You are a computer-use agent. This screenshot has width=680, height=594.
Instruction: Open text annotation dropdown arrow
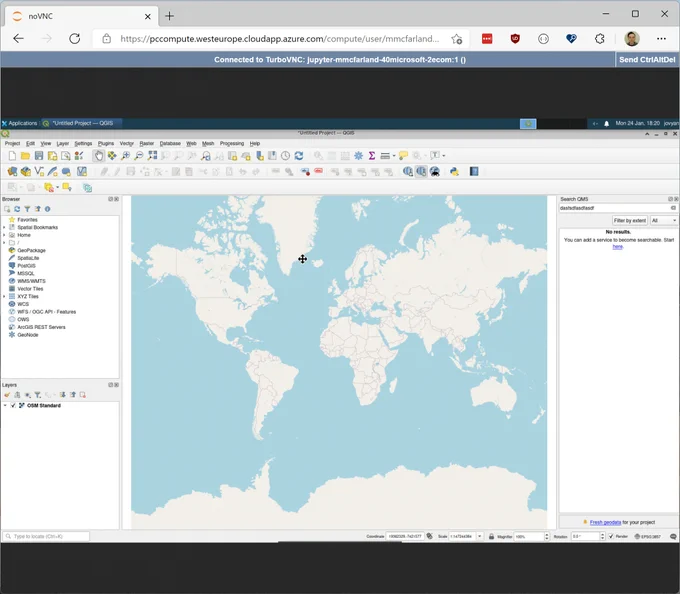point(444,156)
